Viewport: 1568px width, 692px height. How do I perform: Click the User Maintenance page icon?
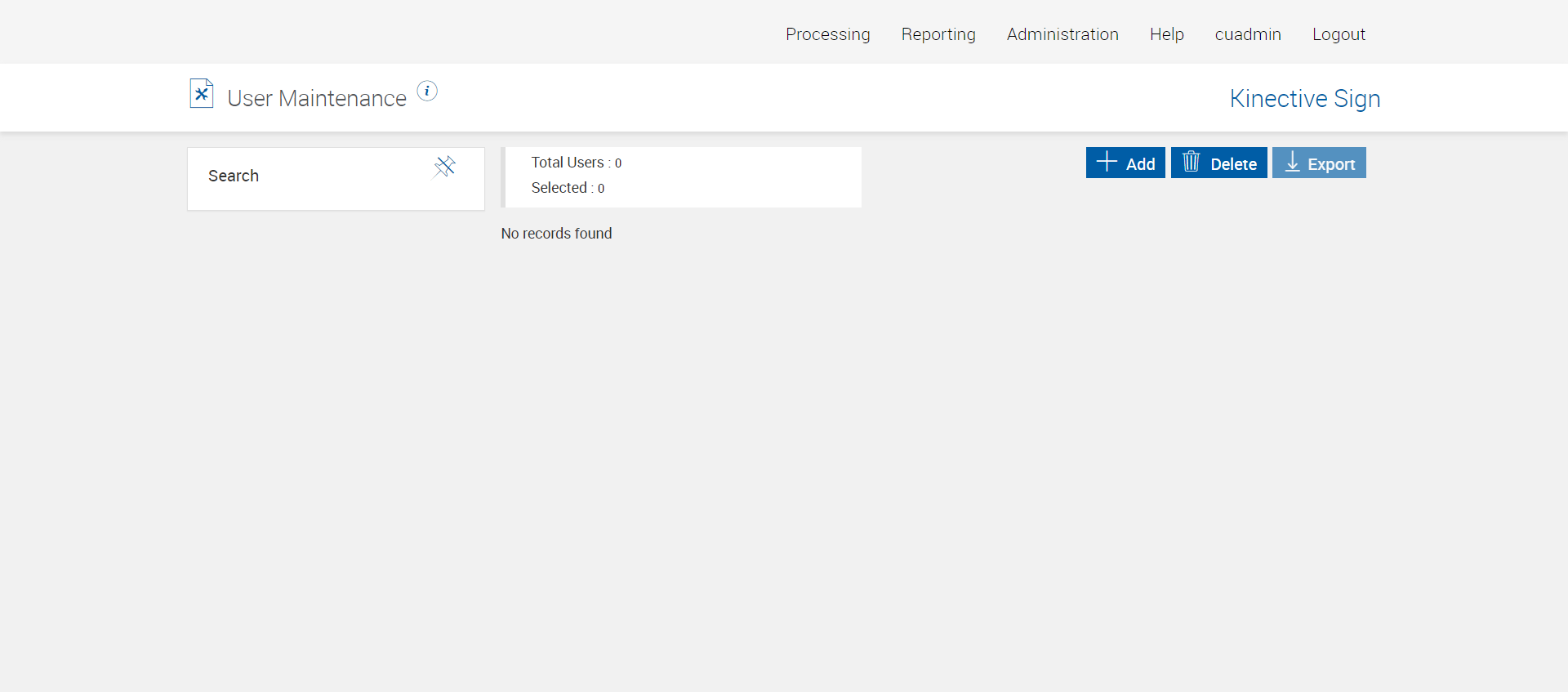202,93
